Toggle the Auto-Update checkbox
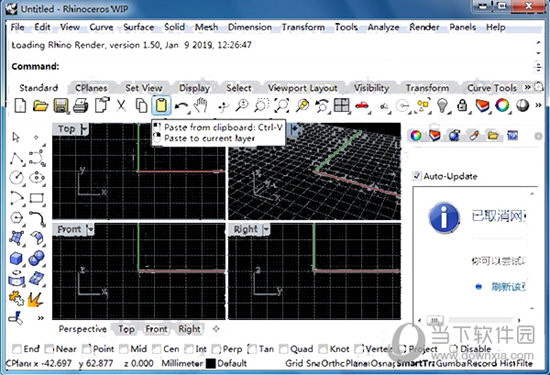The image size is (550, 375). [x=417, y=176]
